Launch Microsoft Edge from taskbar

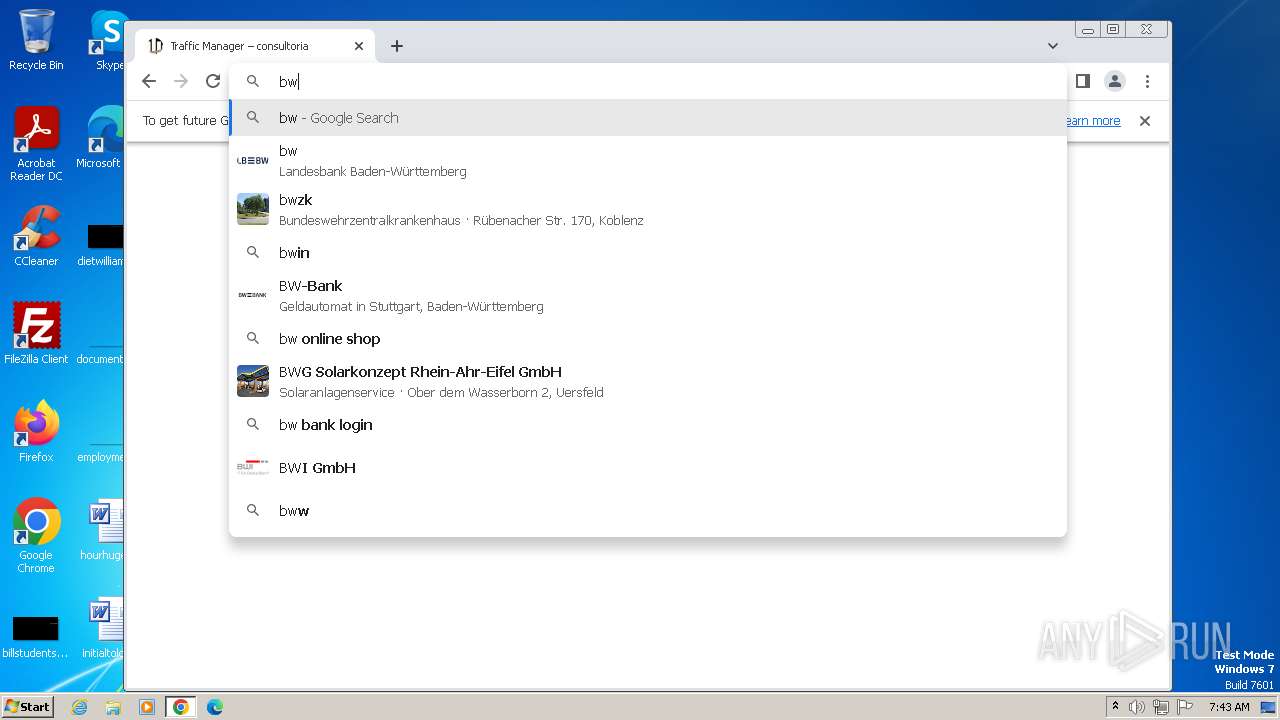215,707
